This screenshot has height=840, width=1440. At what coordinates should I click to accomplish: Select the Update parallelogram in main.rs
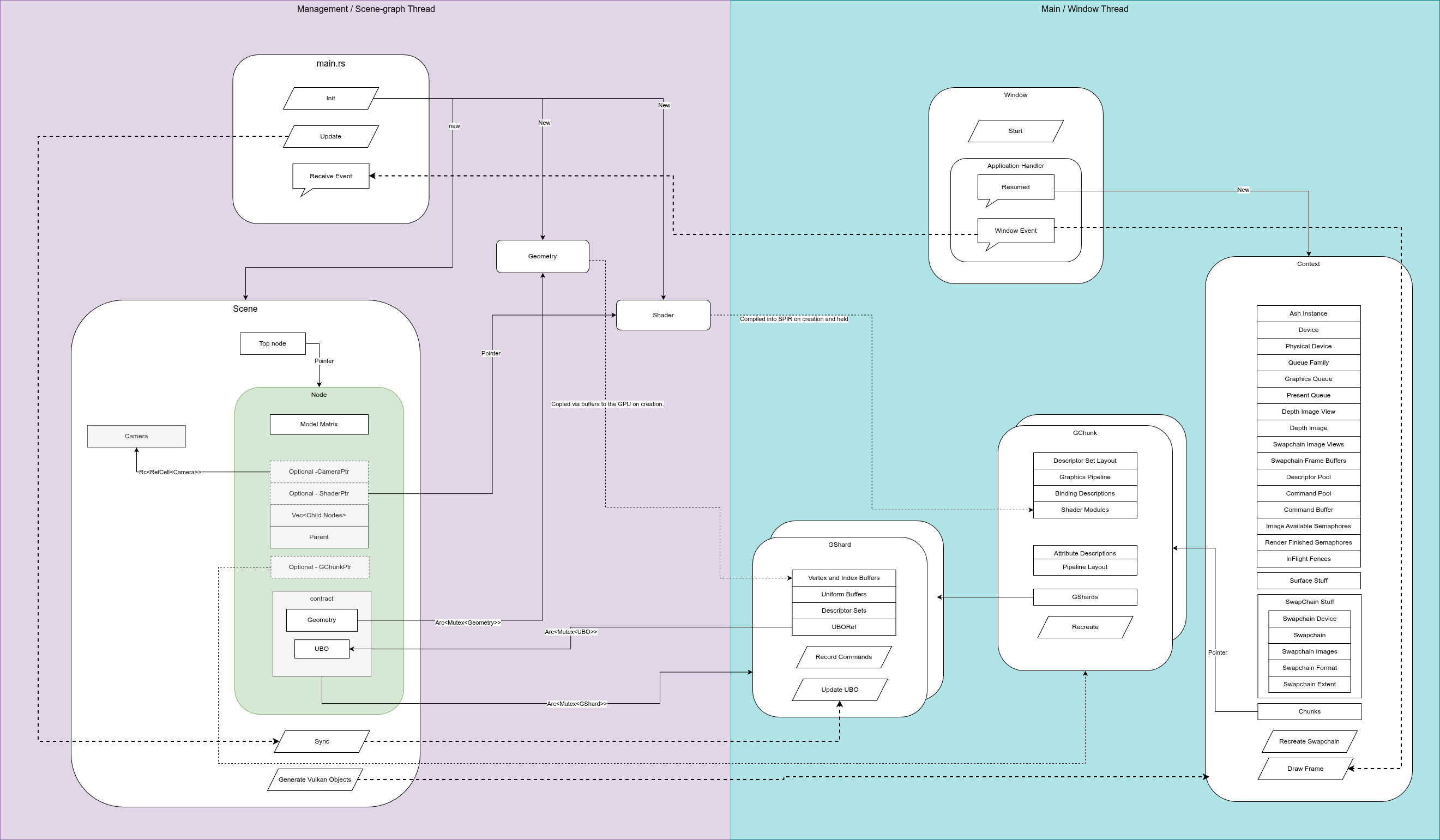pos(330,137)
